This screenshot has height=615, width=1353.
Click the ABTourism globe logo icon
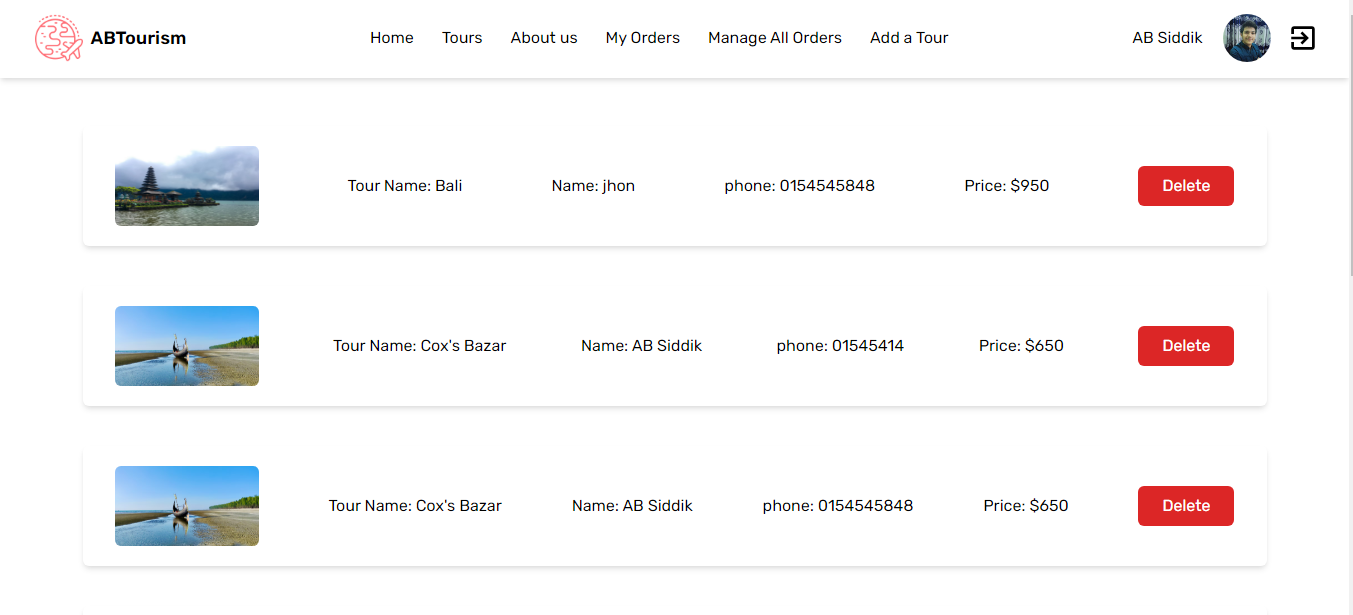[58, 38]
